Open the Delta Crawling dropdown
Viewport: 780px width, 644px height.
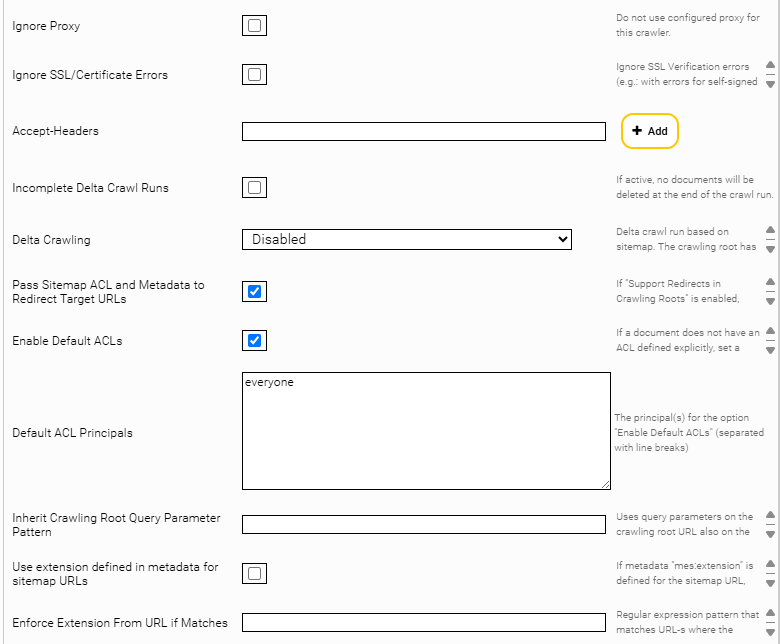tap(406, 239)
